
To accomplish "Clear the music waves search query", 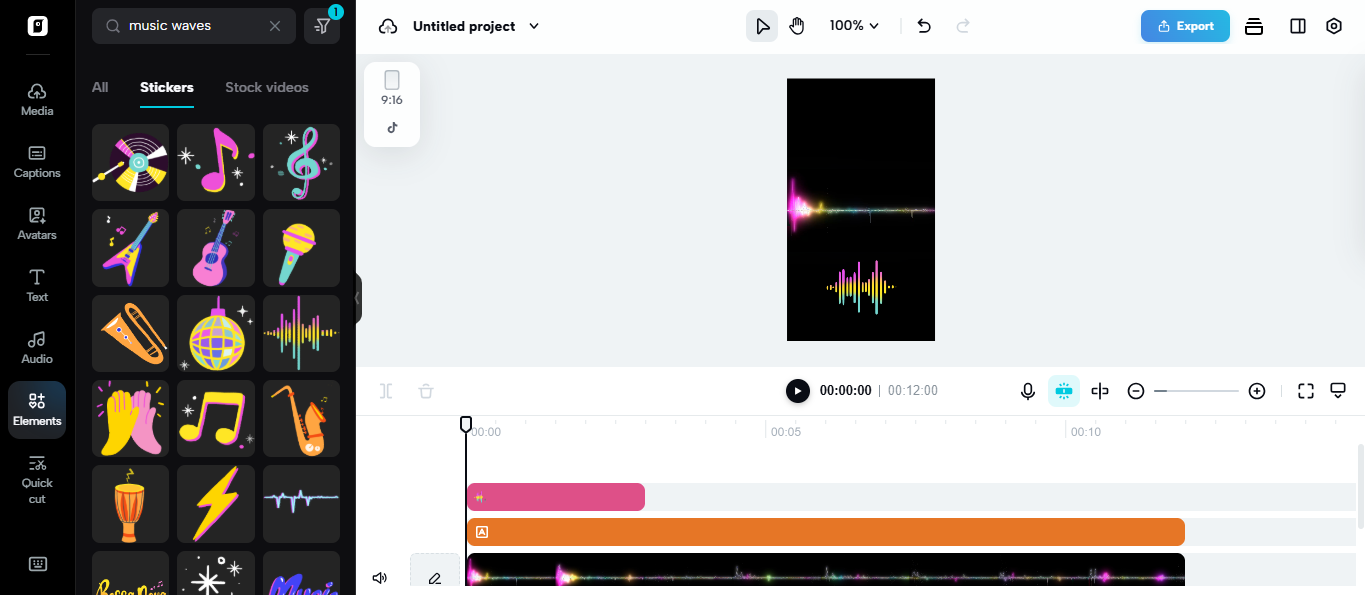I will point(275,26).
